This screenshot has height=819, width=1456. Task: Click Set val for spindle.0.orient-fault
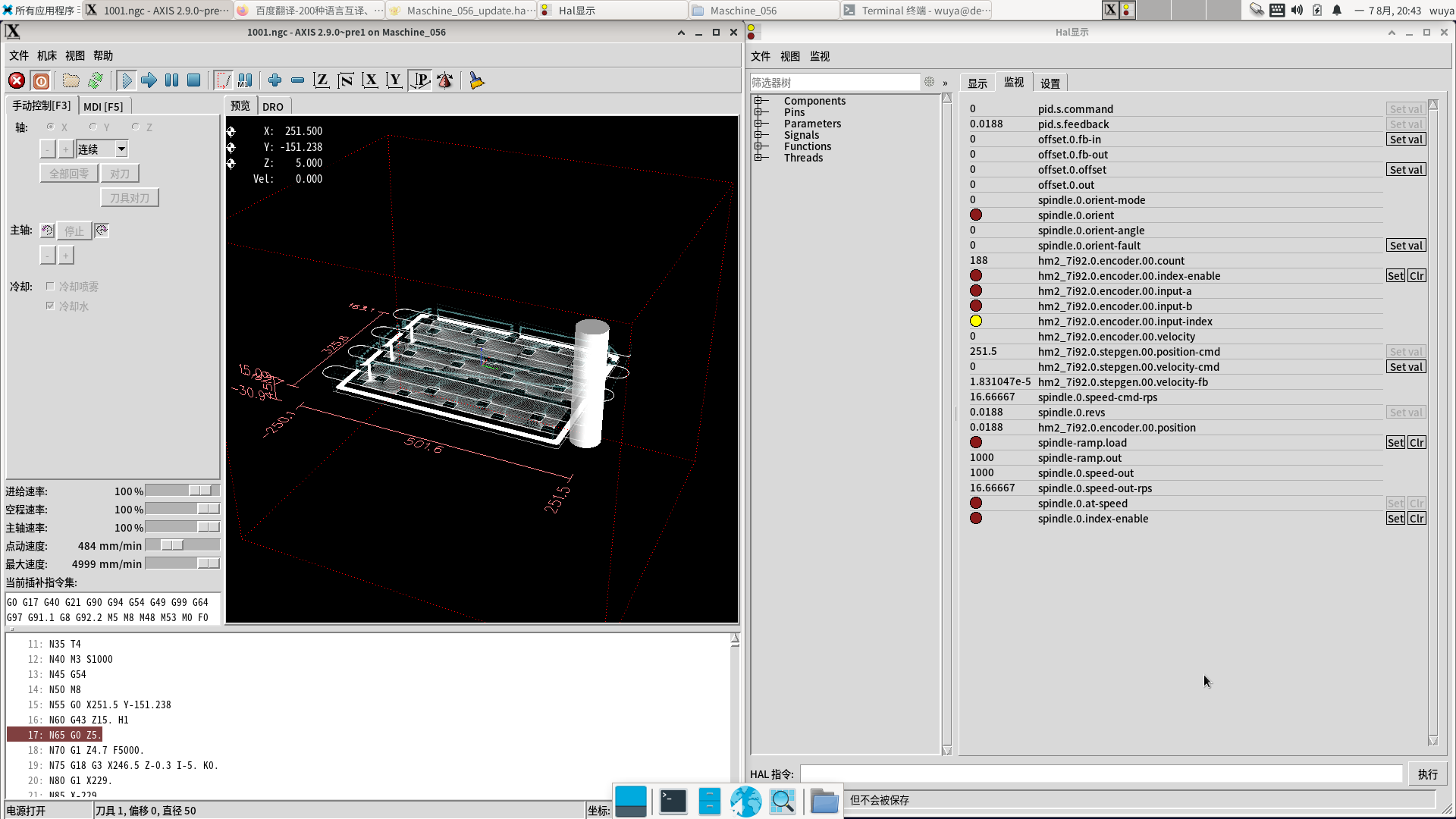pos(1406,246)
